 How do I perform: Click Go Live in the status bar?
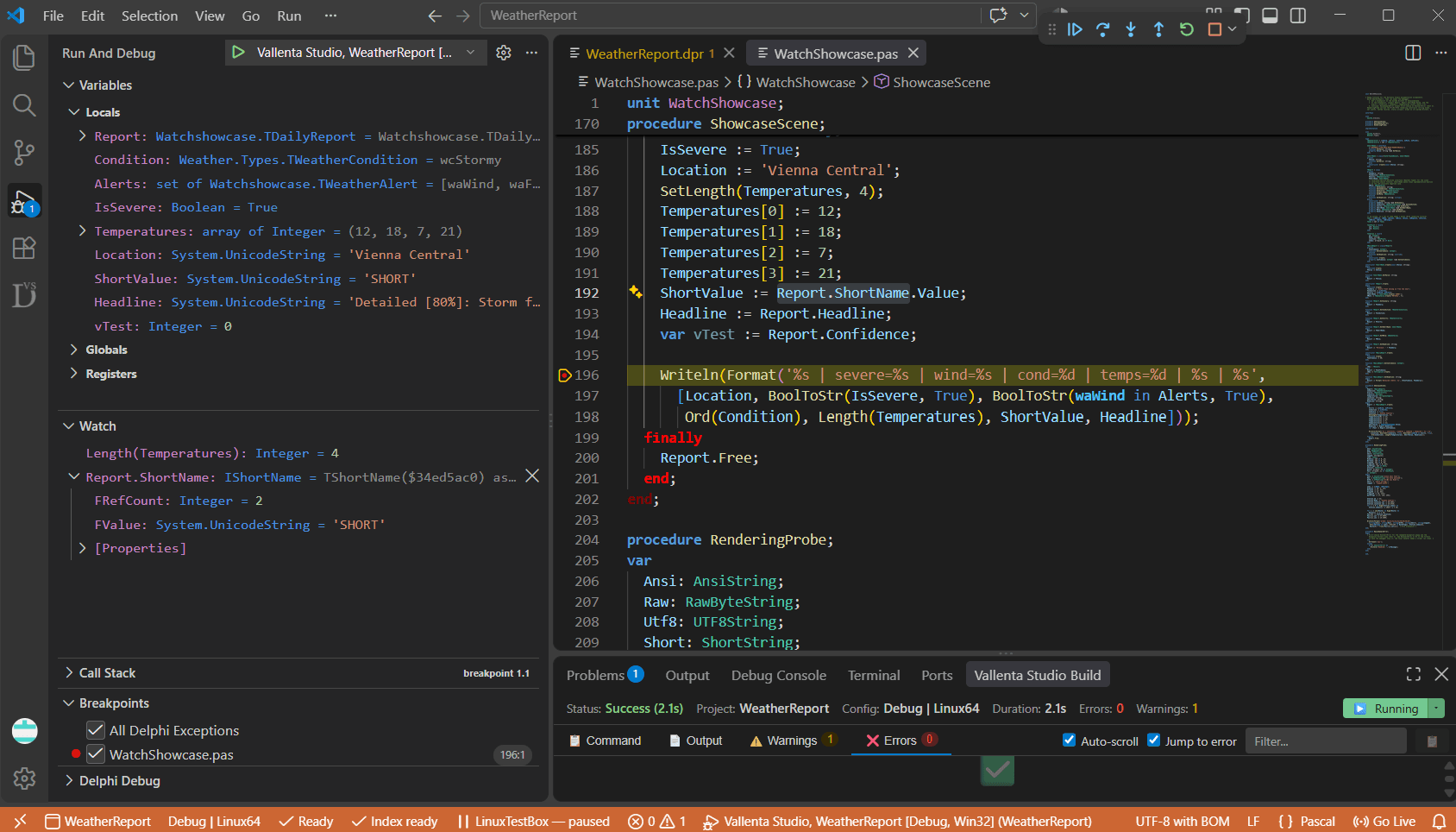tap(1384, 822)
